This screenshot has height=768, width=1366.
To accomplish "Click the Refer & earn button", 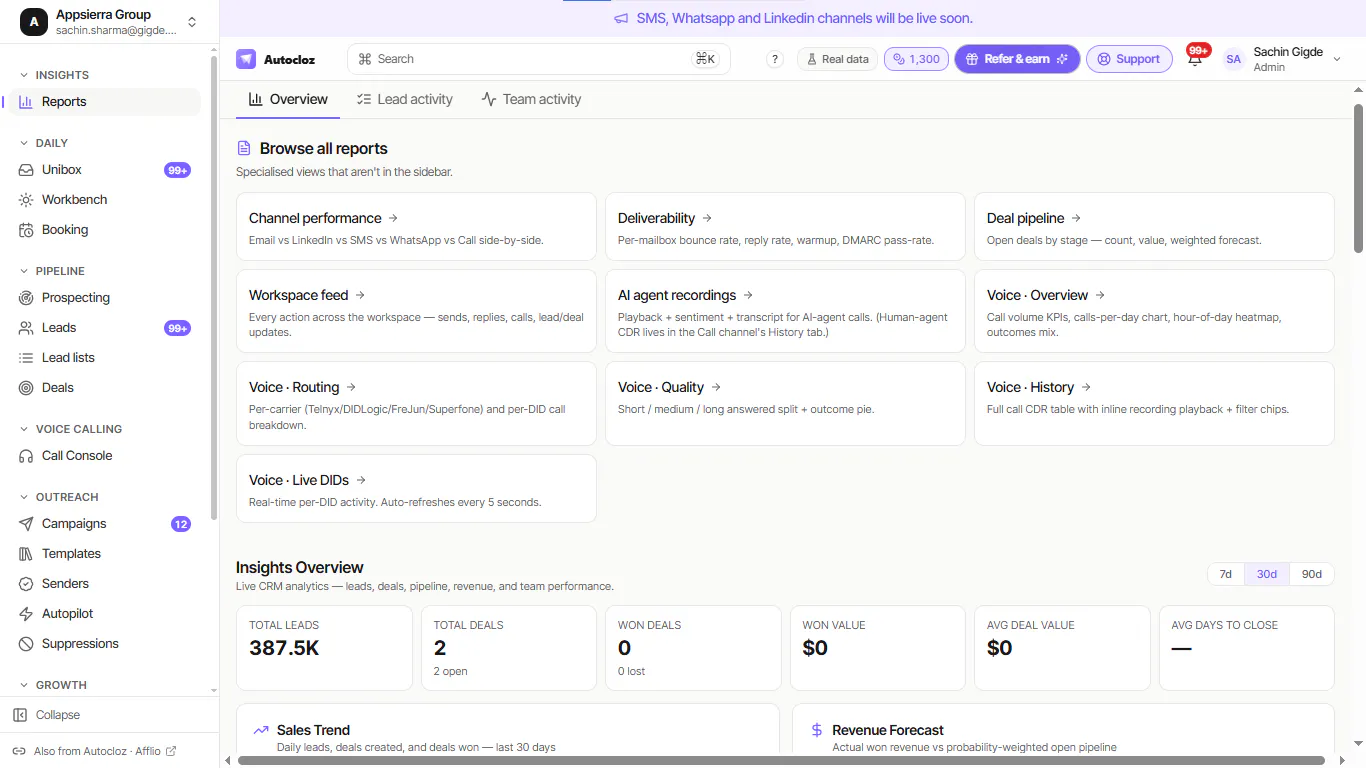I will (x=1017, y=59).
